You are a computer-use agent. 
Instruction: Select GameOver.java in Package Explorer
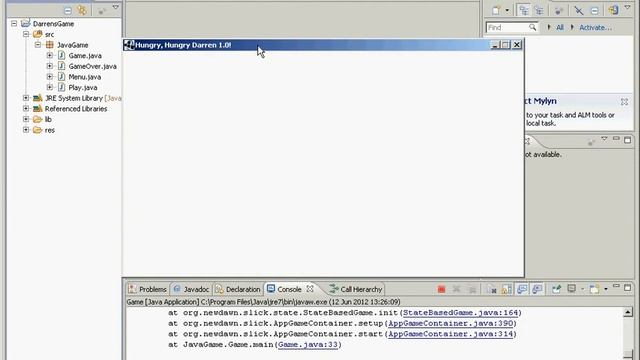pyautogui.click(x=92, y=66)
